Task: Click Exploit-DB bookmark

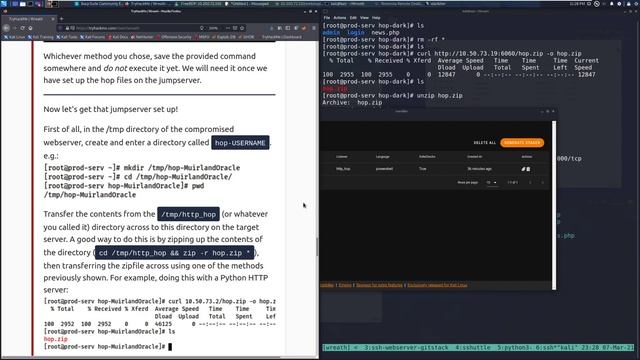Action: 224,37
